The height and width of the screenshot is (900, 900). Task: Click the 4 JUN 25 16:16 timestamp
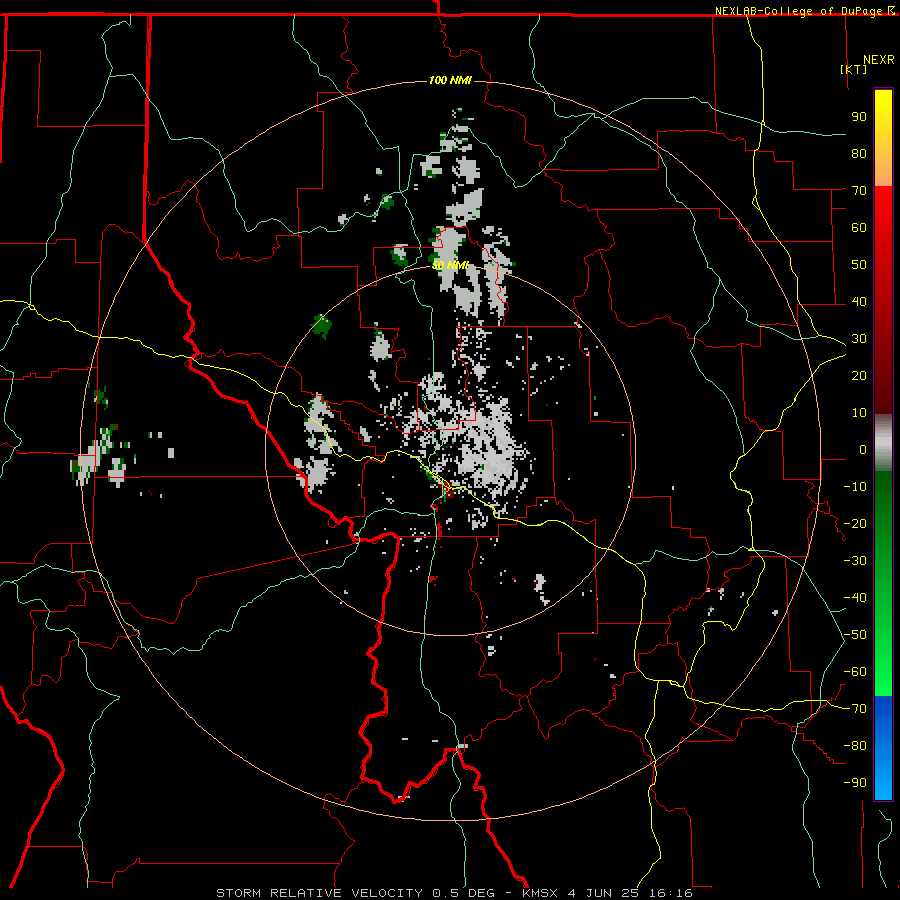(630, 893)
